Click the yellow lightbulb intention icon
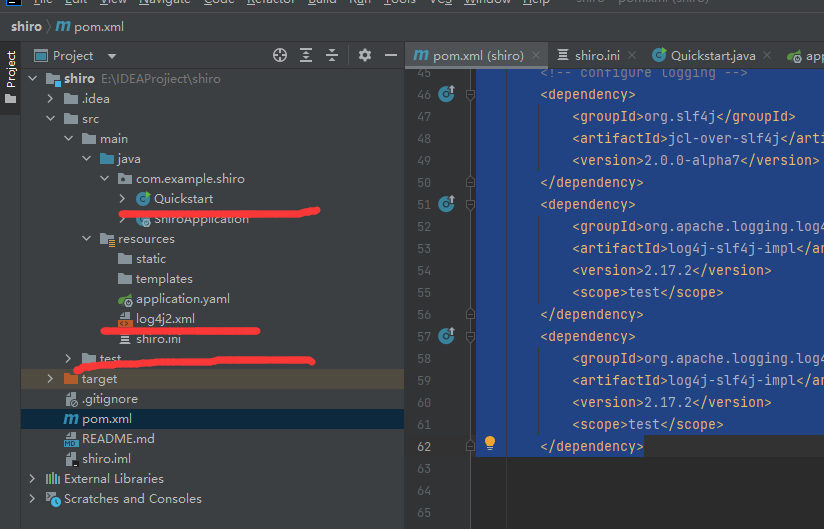Viewport: 824px width, 529px height. (490, 443)
